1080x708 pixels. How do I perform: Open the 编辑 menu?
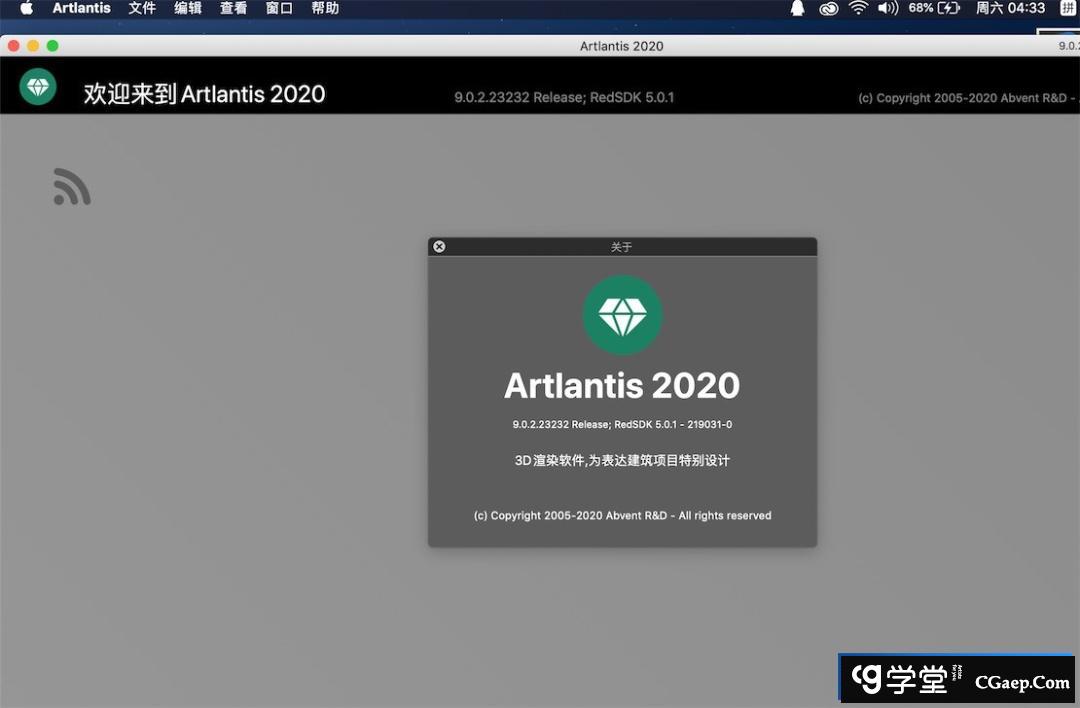(188, 8)
